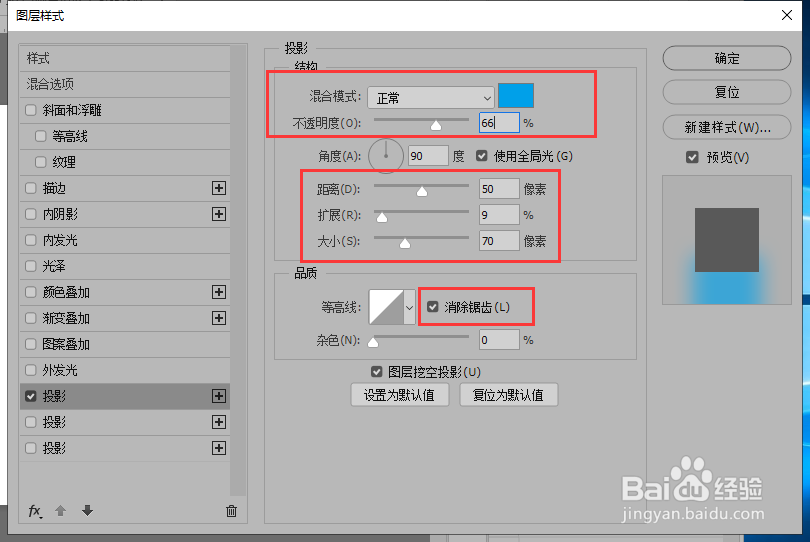Click the style preview thumbnail
This screenshot has height=542, width=810.
(726, 240)
